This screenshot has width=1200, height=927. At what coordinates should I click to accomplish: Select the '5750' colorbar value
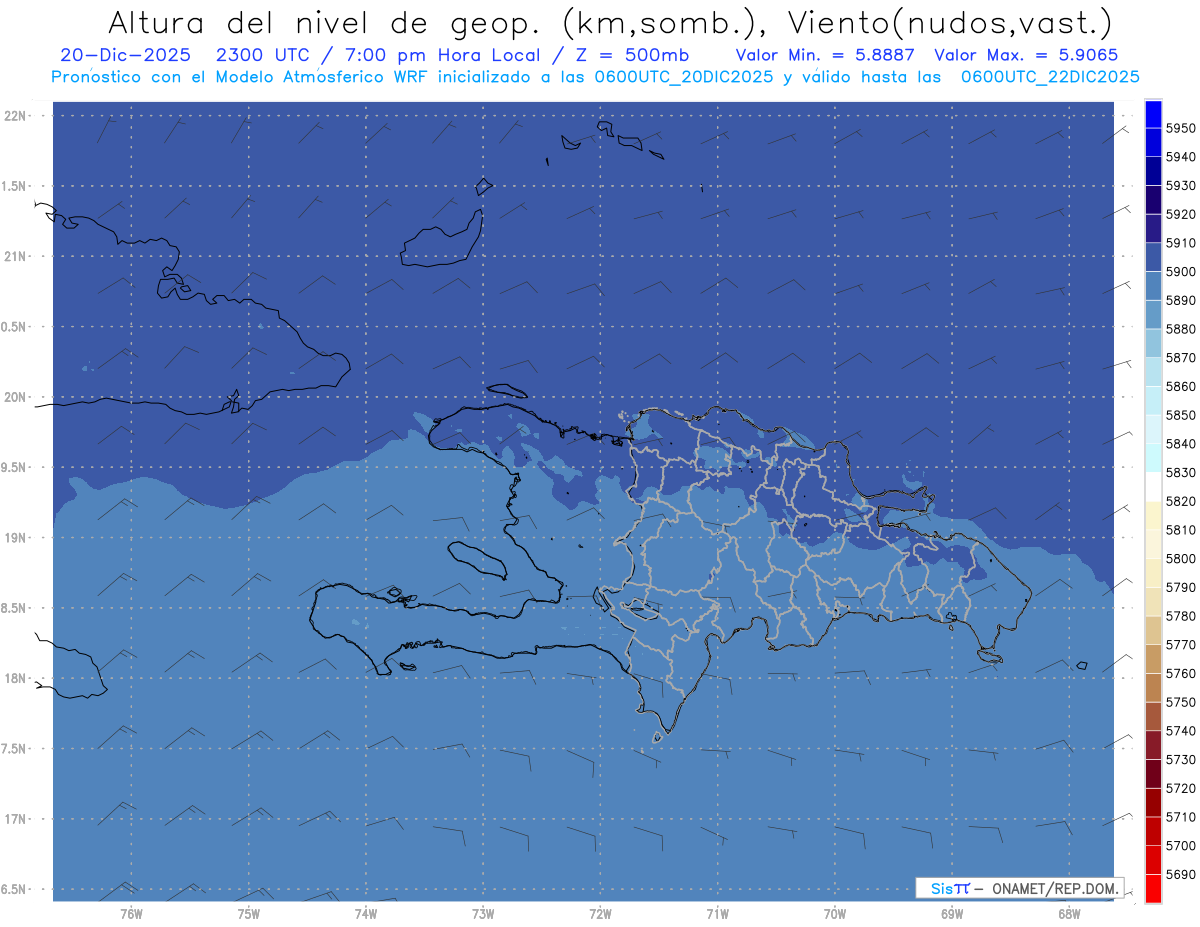(x=1180, y=702)
